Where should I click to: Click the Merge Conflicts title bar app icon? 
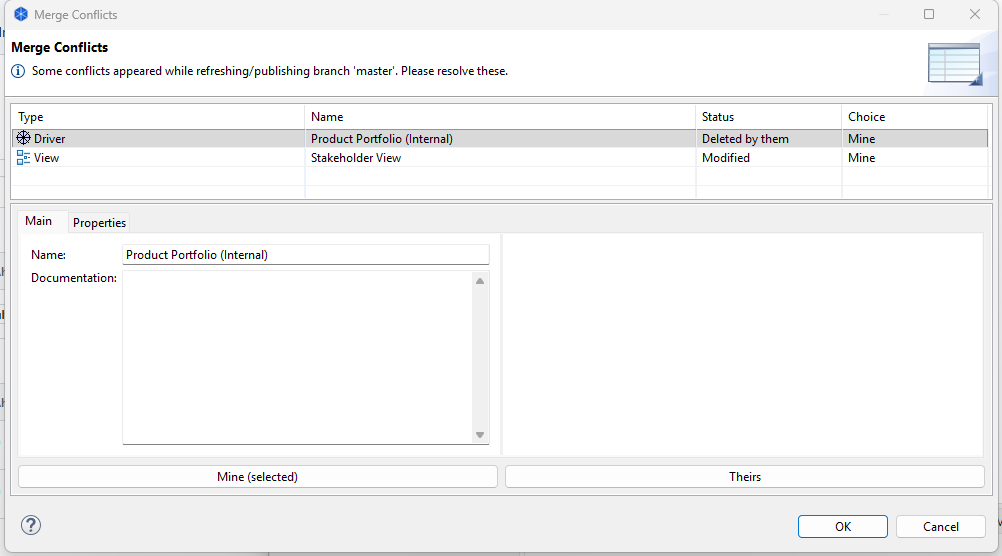tap(20, 15)
